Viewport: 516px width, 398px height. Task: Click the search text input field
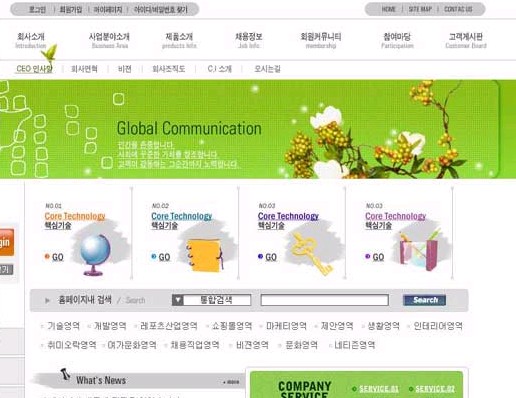(325, 300)
